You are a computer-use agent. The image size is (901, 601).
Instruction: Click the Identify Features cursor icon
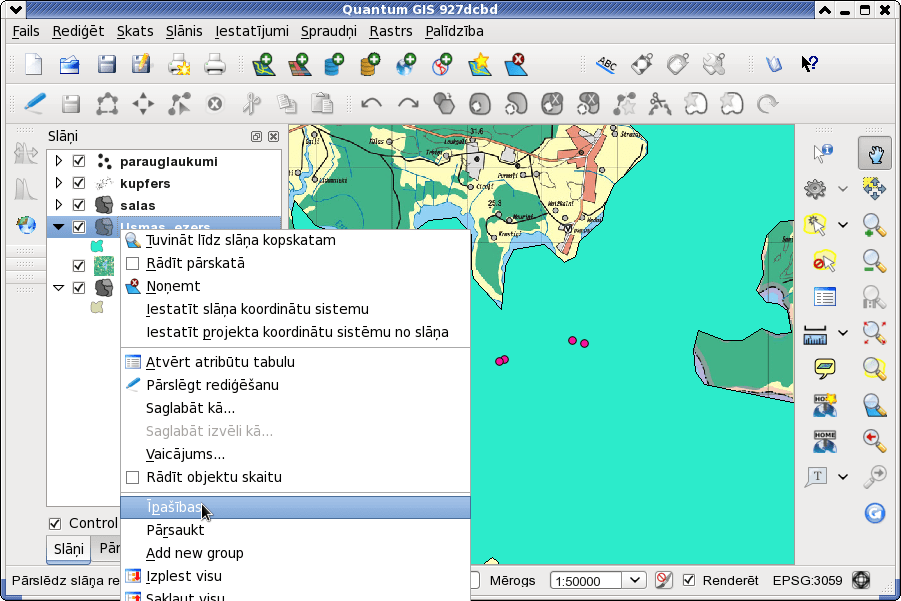(823, 152)
